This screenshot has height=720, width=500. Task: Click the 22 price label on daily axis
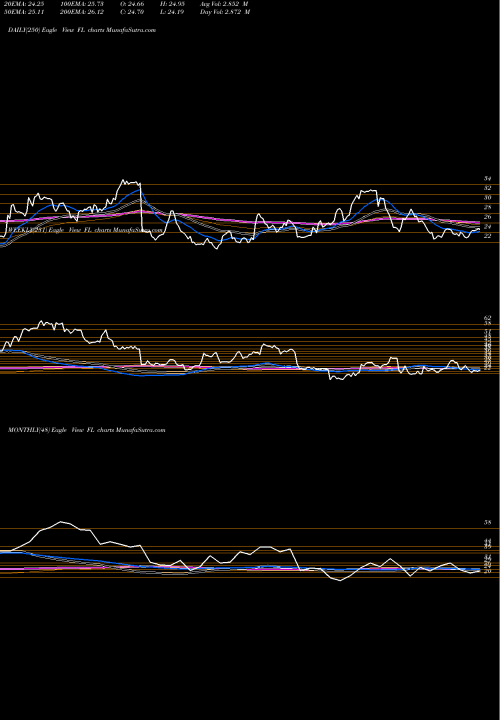(x=488, y=236)
